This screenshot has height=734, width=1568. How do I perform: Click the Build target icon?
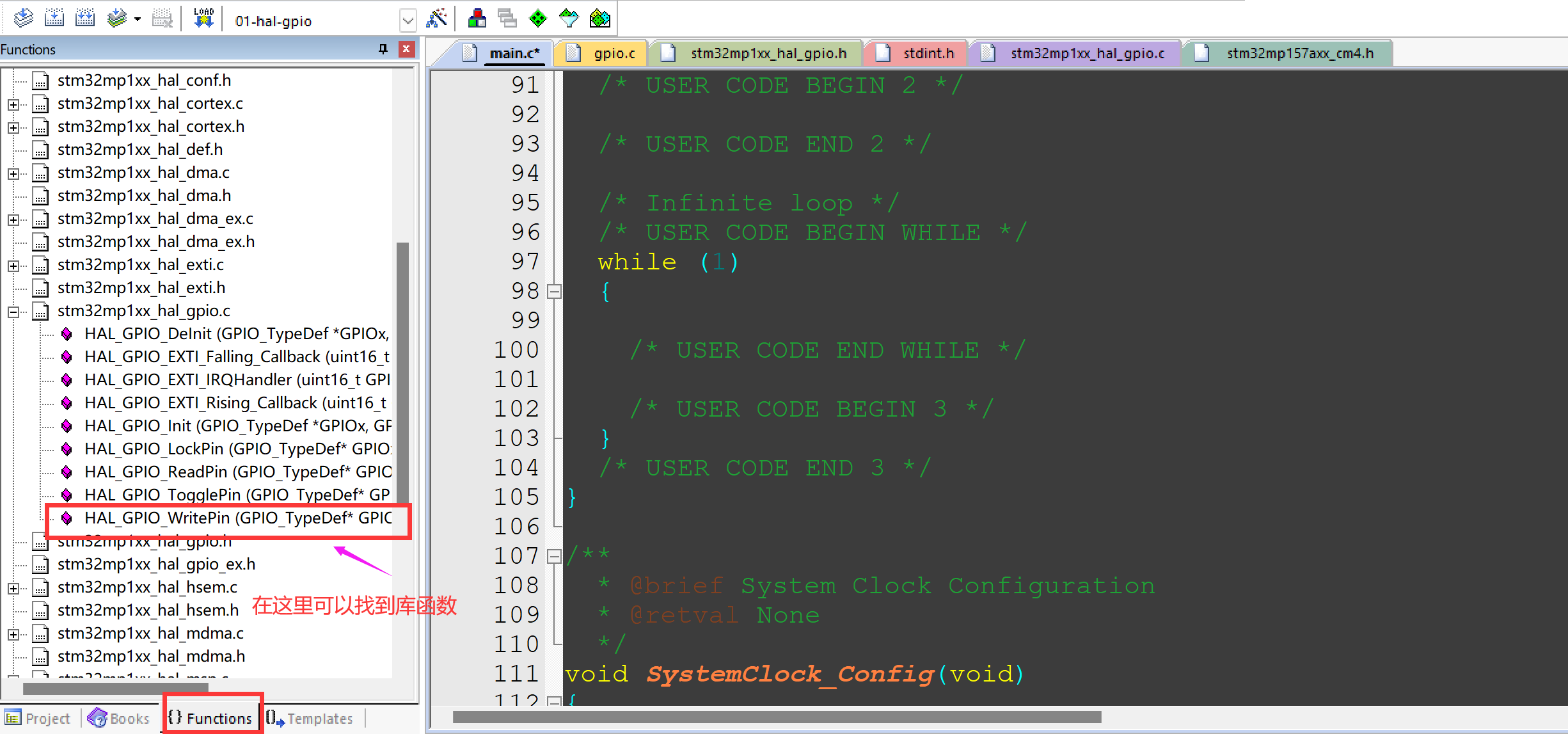click(54, 19)
